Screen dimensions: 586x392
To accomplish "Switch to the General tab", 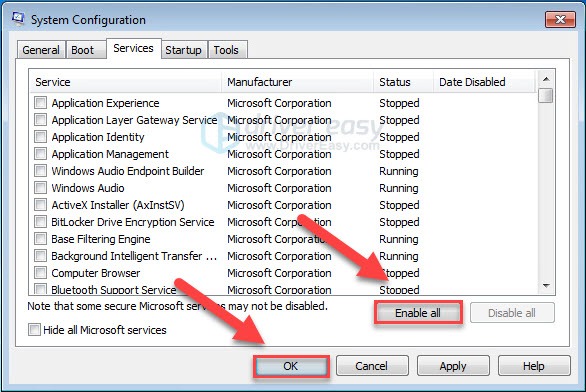I will [x=41, y=50].
